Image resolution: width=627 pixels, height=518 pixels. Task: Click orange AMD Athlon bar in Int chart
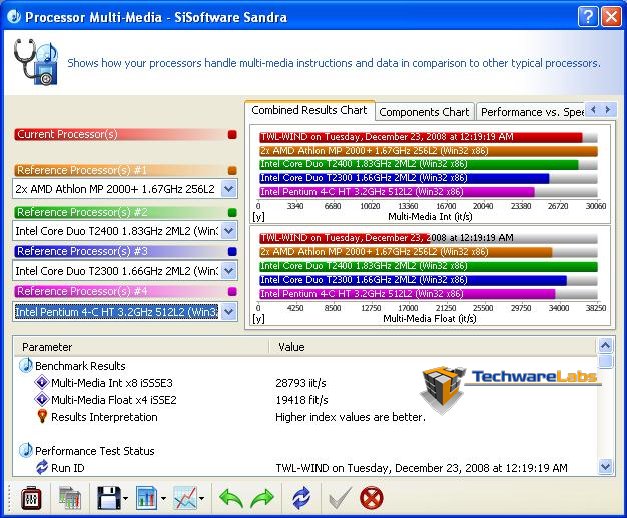click(428, 151)
